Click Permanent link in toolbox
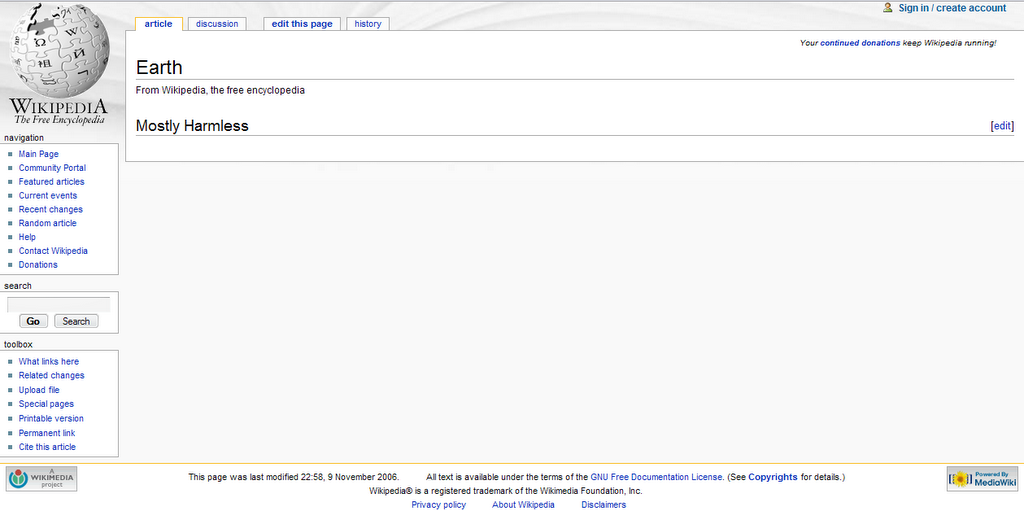This screenshot has width=1024, height=511. pos(47,433)
